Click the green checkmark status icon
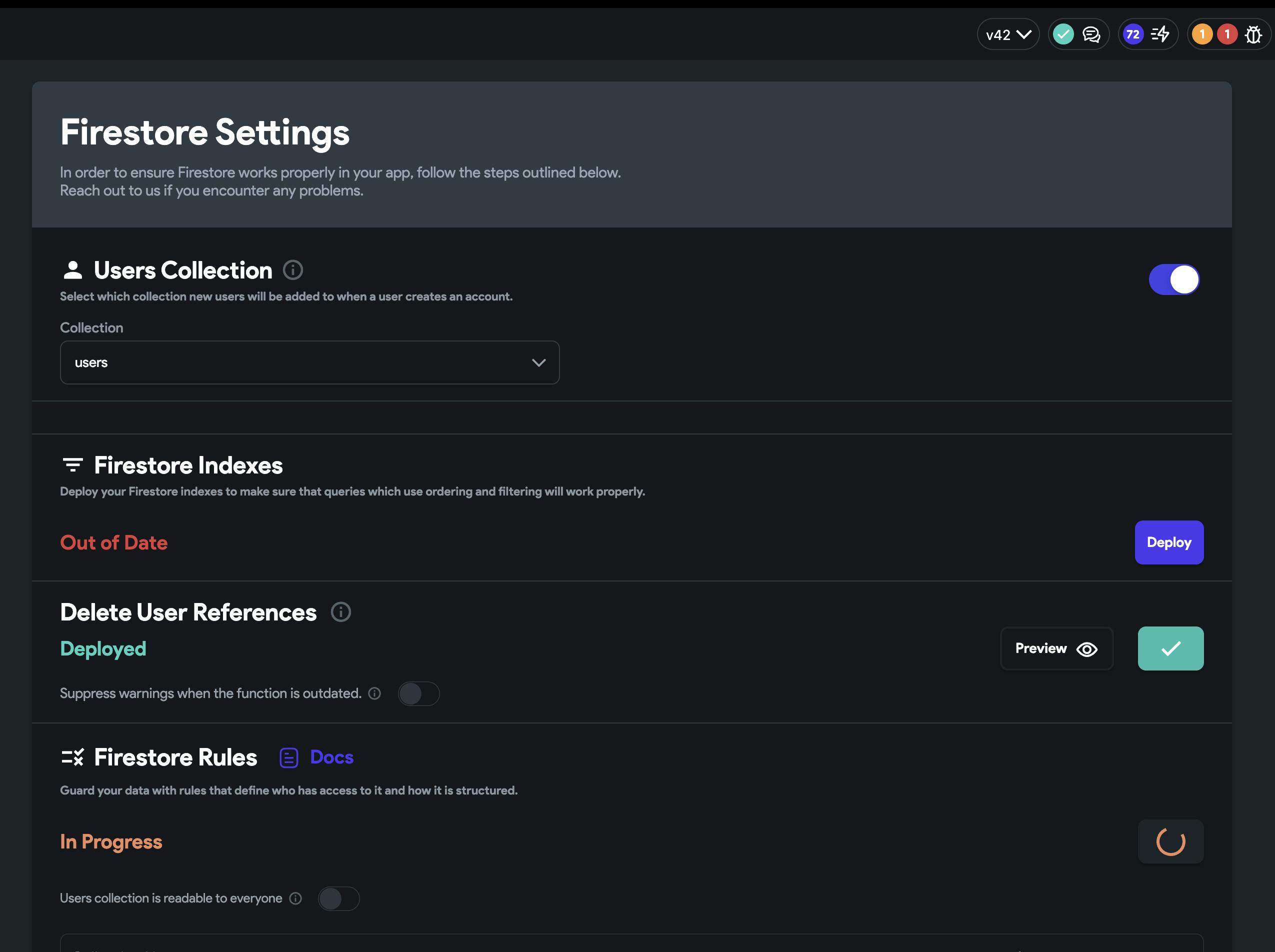 1063,34
